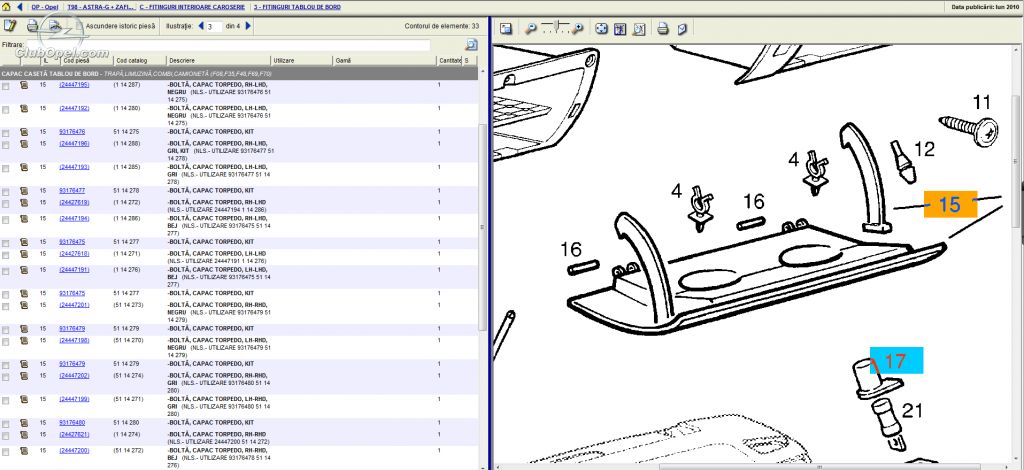1024x470 pixels.
Task: Tick the checkbox for part 93176476
Action: coord(6,133)
